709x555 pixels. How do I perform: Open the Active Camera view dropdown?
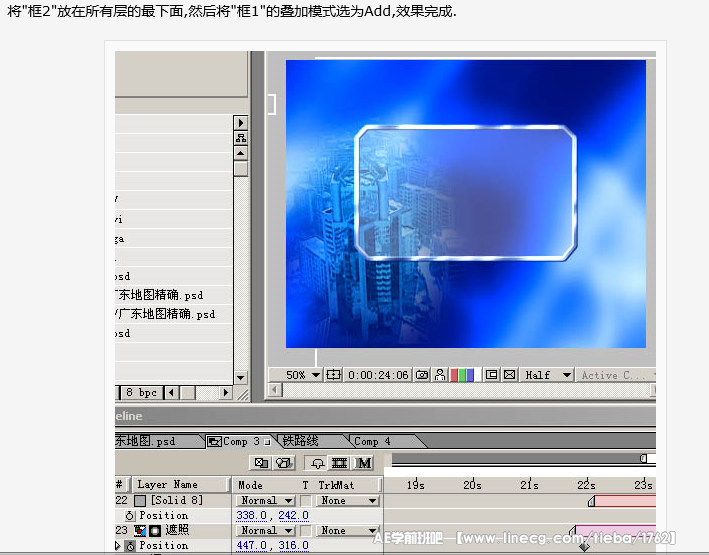[616, 375]
